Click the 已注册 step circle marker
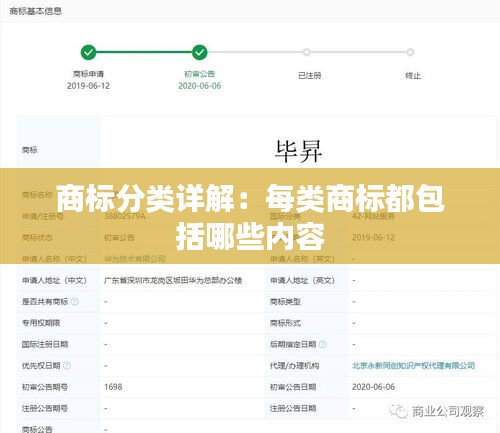The image size is (500, 433). coord(307,52)
